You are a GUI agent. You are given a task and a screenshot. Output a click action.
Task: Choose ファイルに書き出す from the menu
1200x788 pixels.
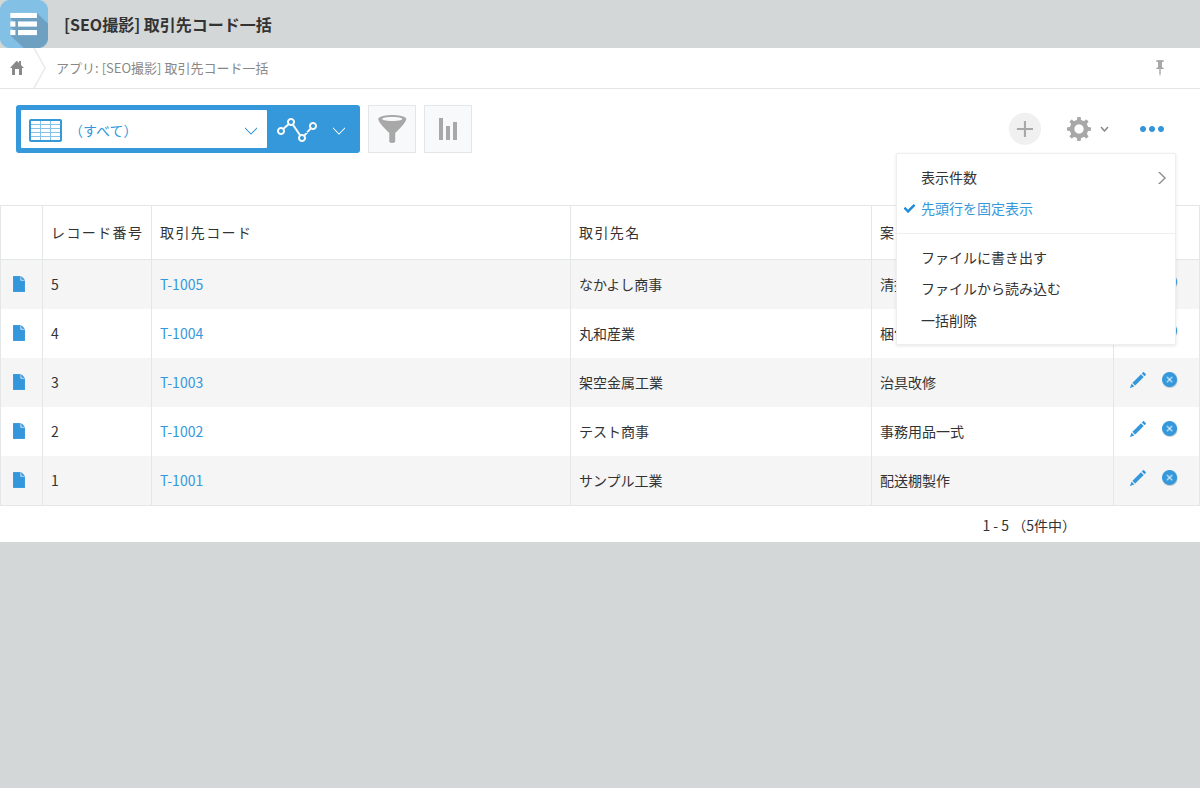point(1036,258)
